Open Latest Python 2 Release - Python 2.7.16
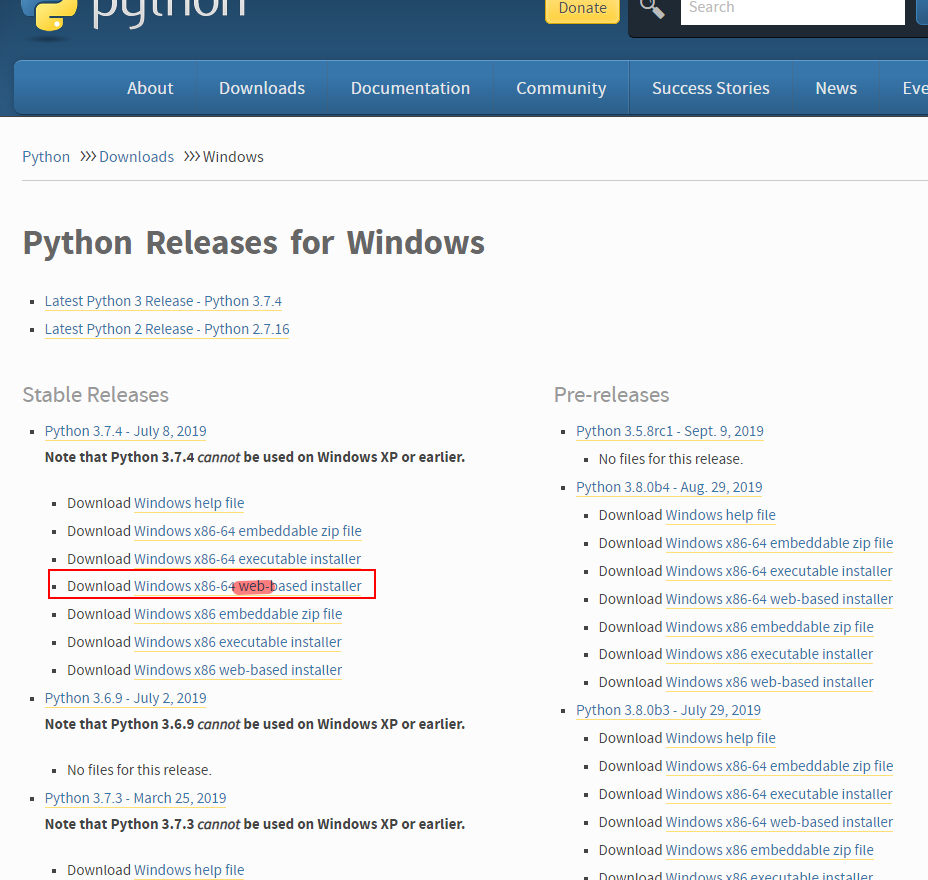The height and width of the screenshot is (880, 928). pos(166,329)
